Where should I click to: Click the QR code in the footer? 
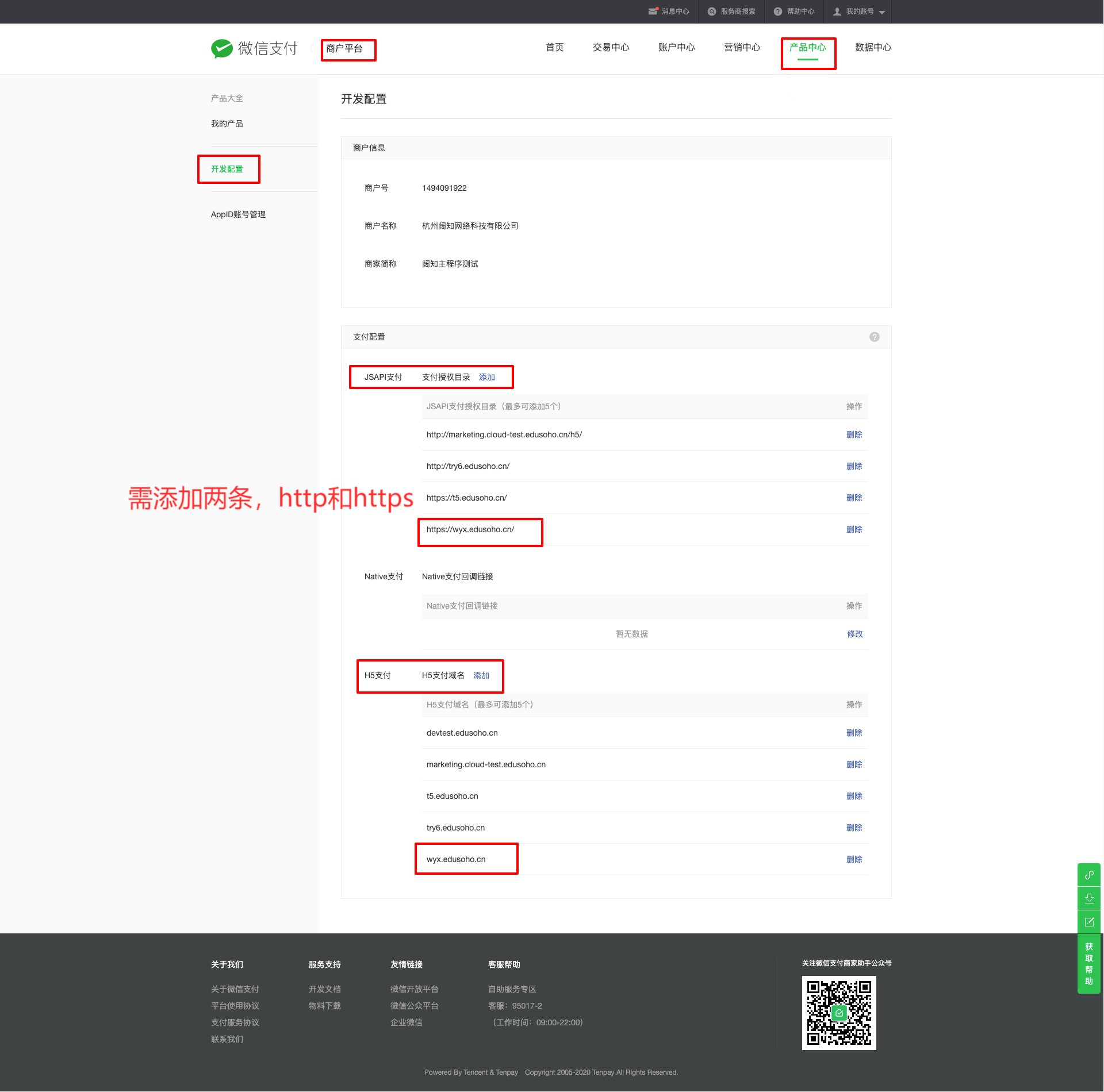(x=839, y=1013)
